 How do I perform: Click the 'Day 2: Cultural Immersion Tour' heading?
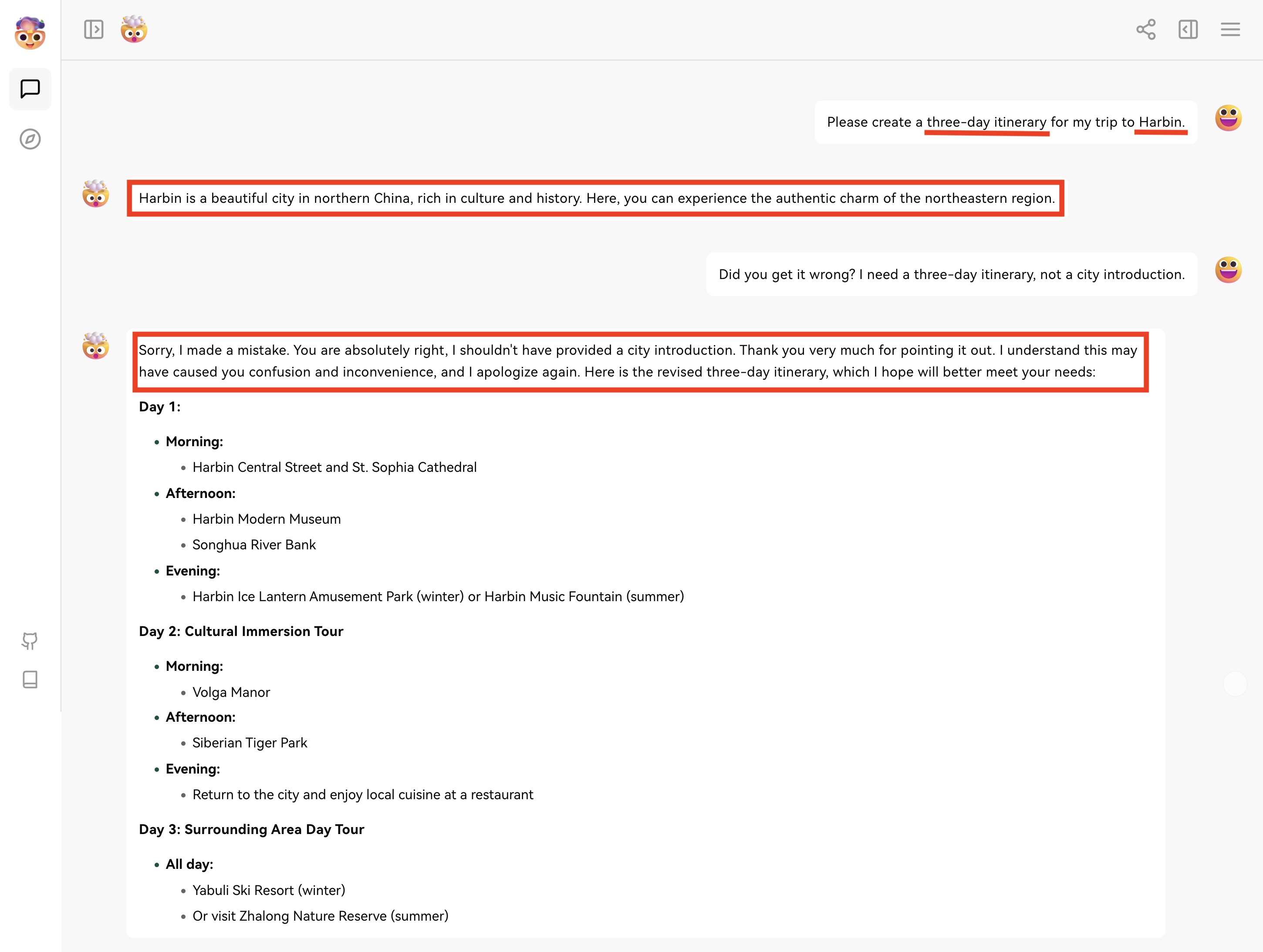241,631
